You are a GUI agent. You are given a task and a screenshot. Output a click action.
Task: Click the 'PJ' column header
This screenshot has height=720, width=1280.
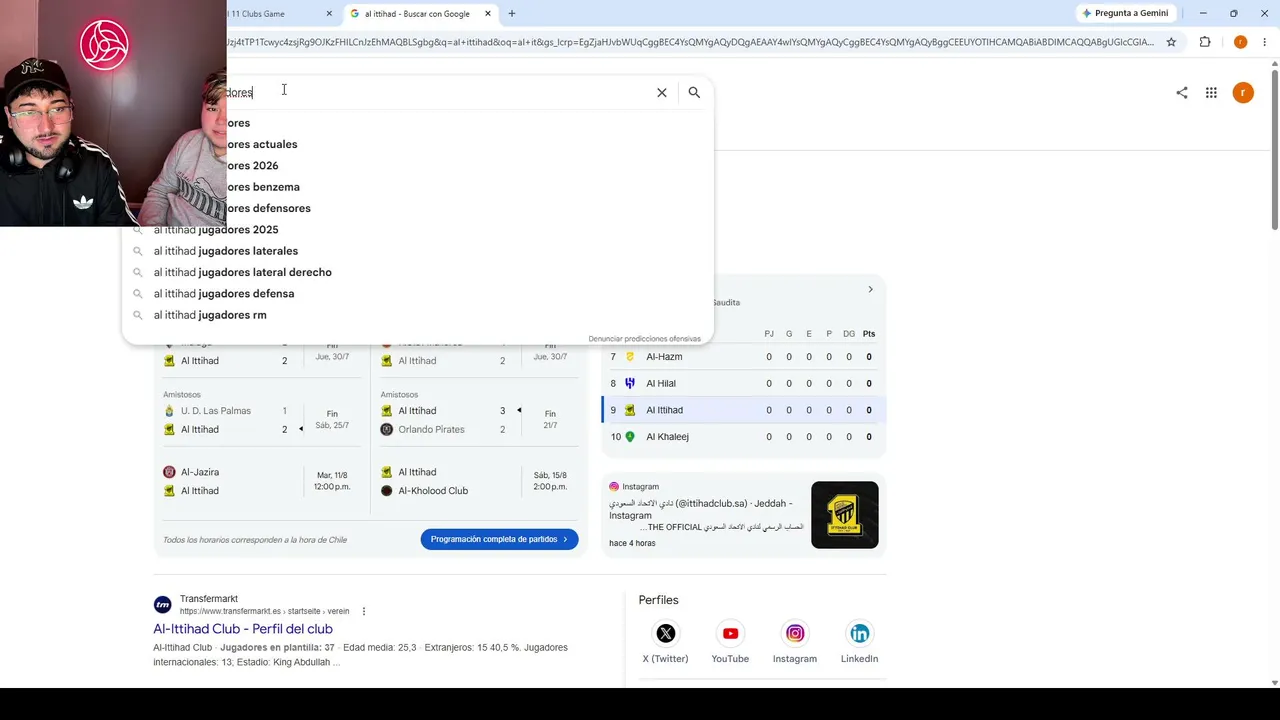(x=769, y=334)
